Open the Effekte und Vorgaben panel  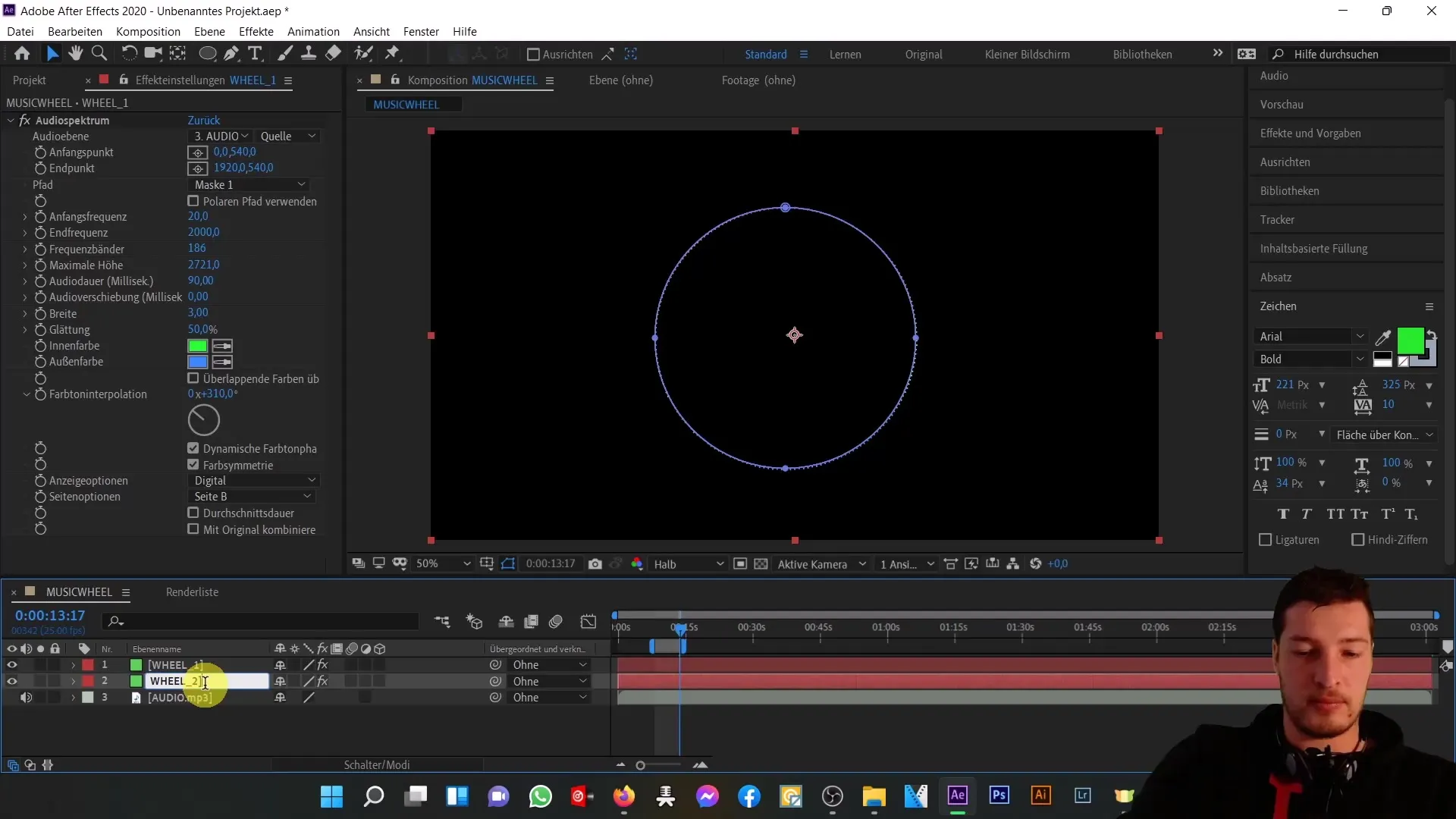point(1310,133)
